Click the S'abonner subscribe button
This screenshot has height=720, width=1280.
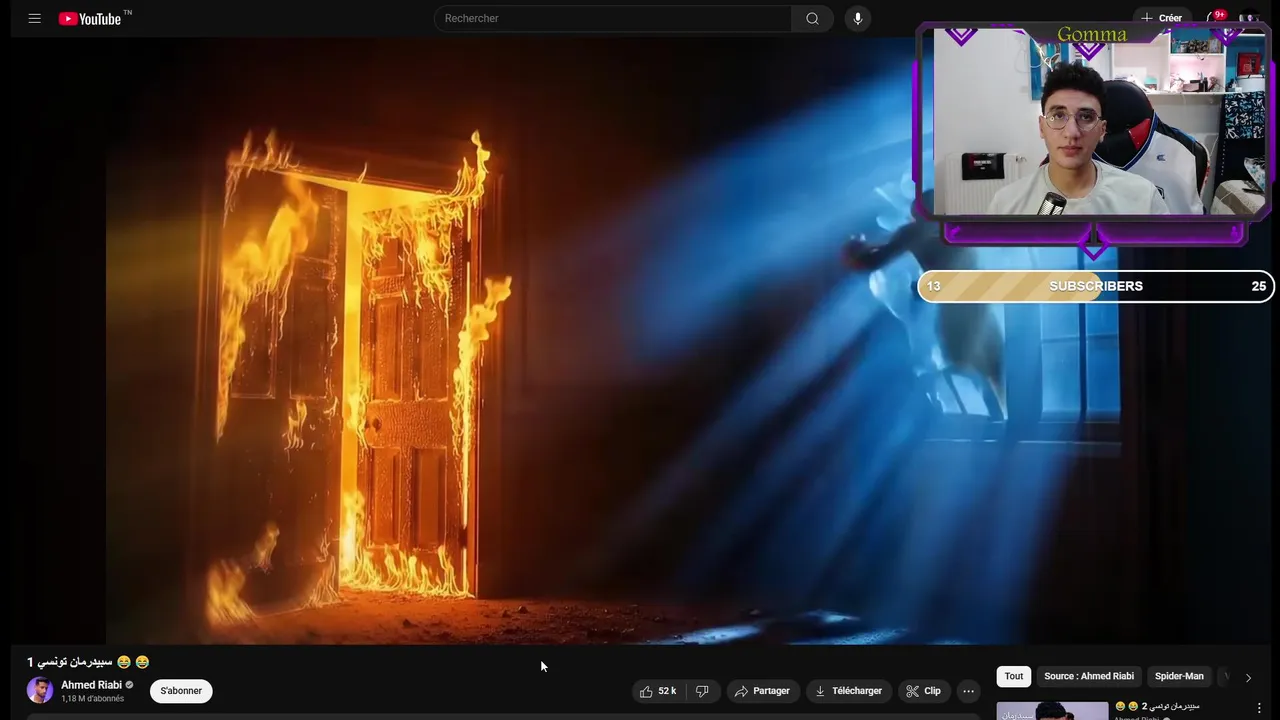[181, 691]
